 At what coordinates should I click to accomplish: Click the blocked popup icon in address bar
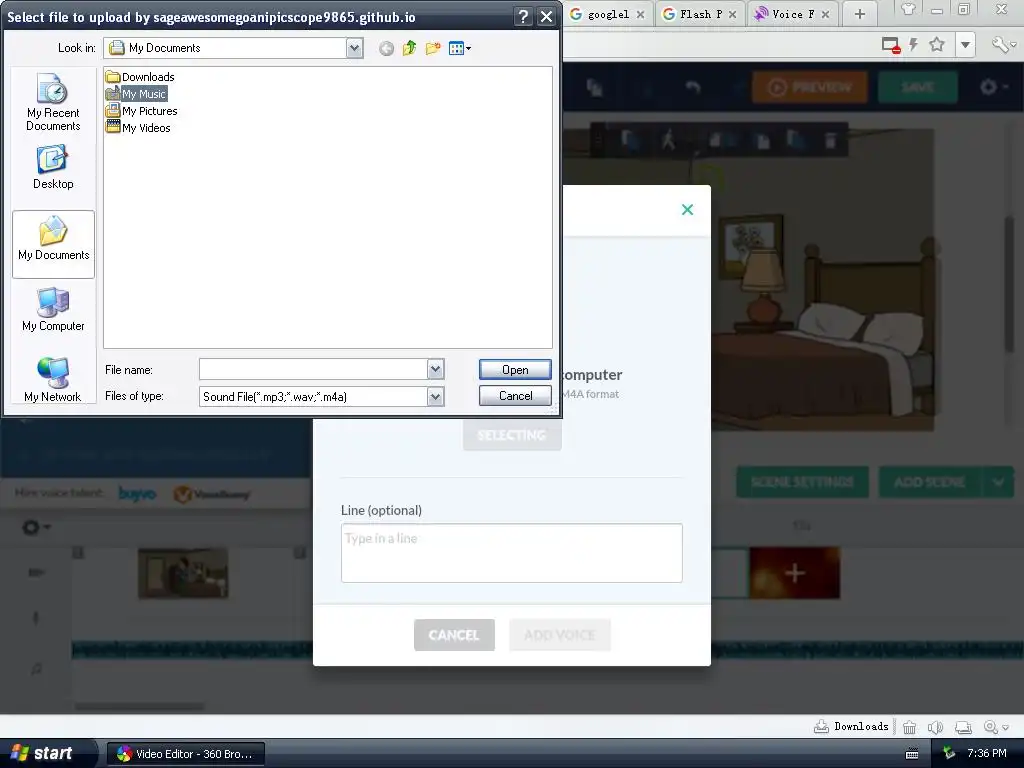tap(891, 45)
